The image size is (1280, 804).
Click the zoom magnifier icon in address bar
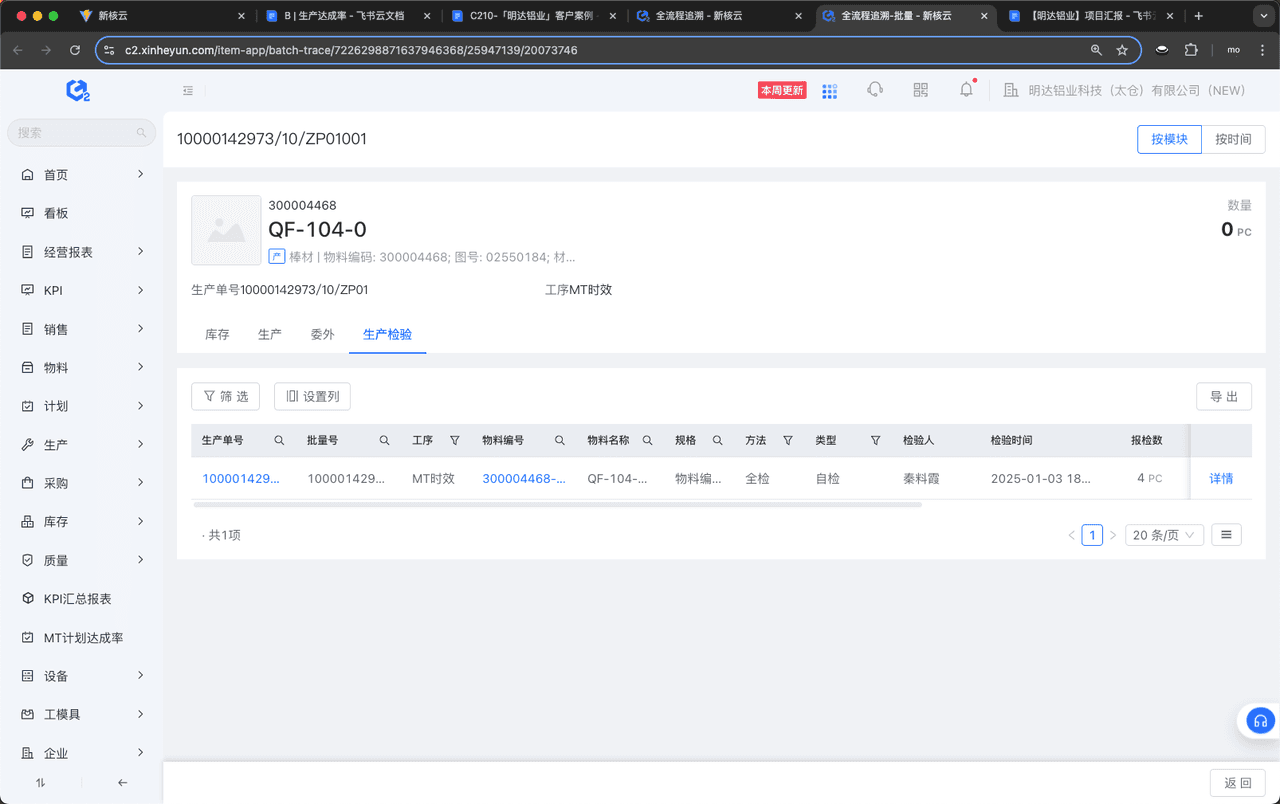point(1096,50)
